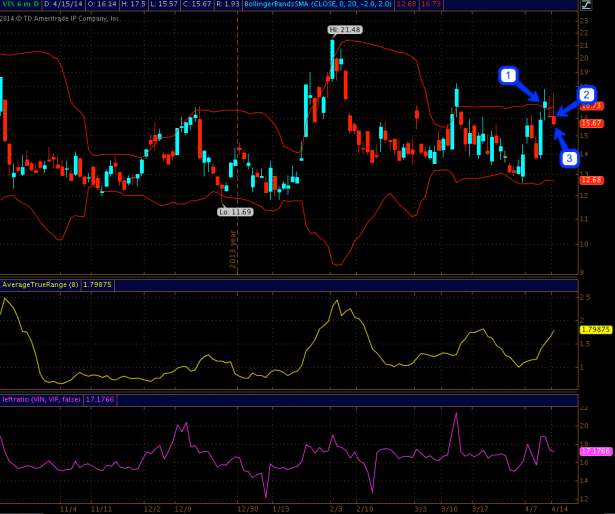
Task: Click the 12.68 lower band price tag
Action: point(590,180)
